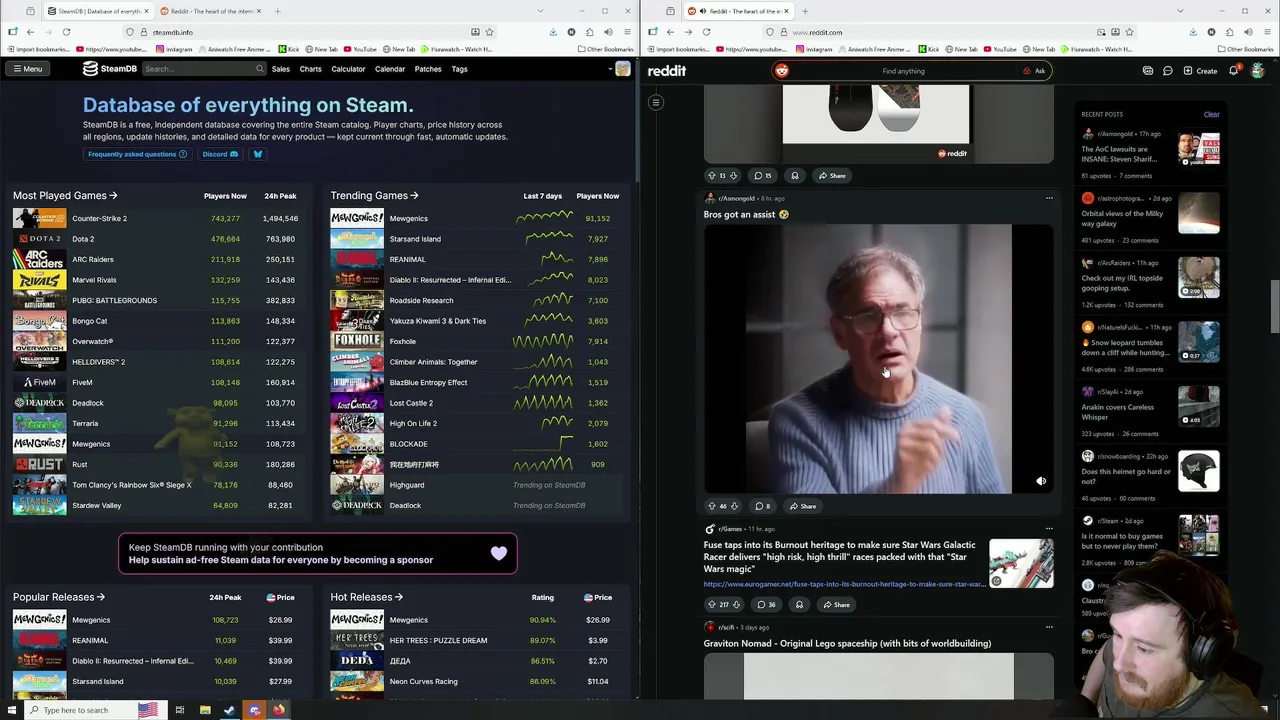
Task: Downvote the Bros got an assist post
Action: (x=734, y=506)
